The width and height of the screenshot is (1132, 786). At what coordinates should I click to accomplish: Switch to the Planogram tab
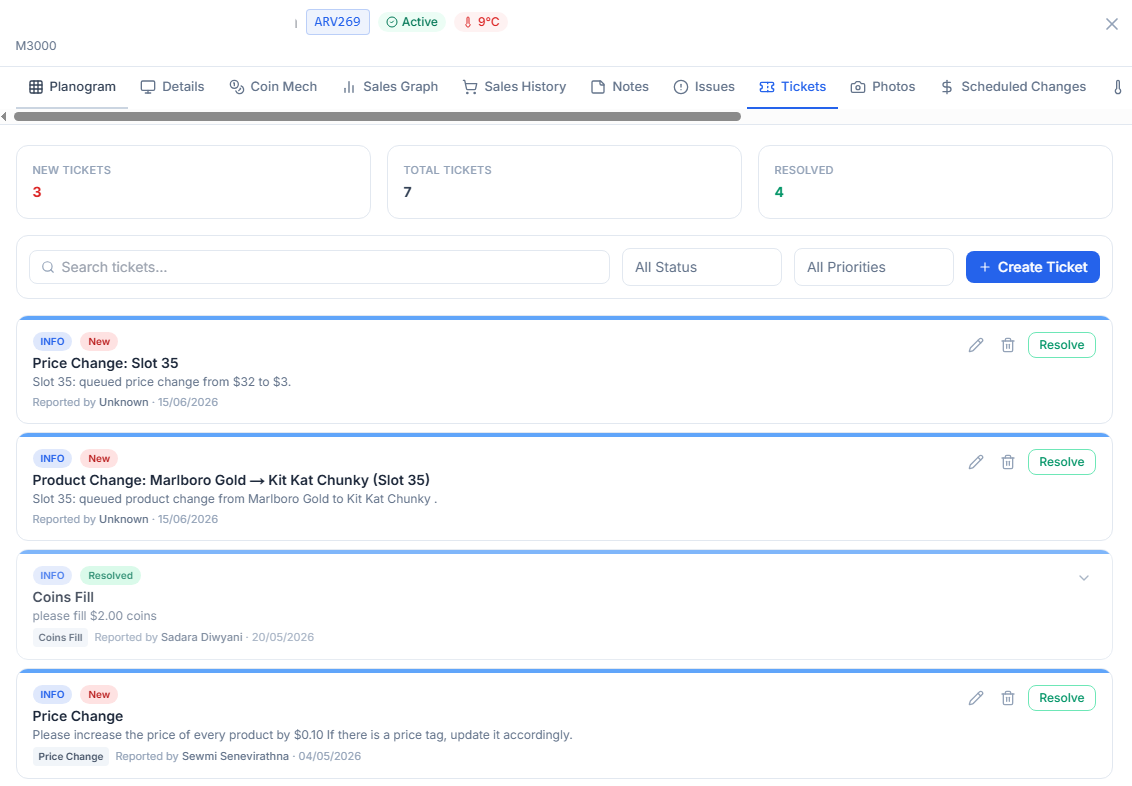(x=72, y=87)
